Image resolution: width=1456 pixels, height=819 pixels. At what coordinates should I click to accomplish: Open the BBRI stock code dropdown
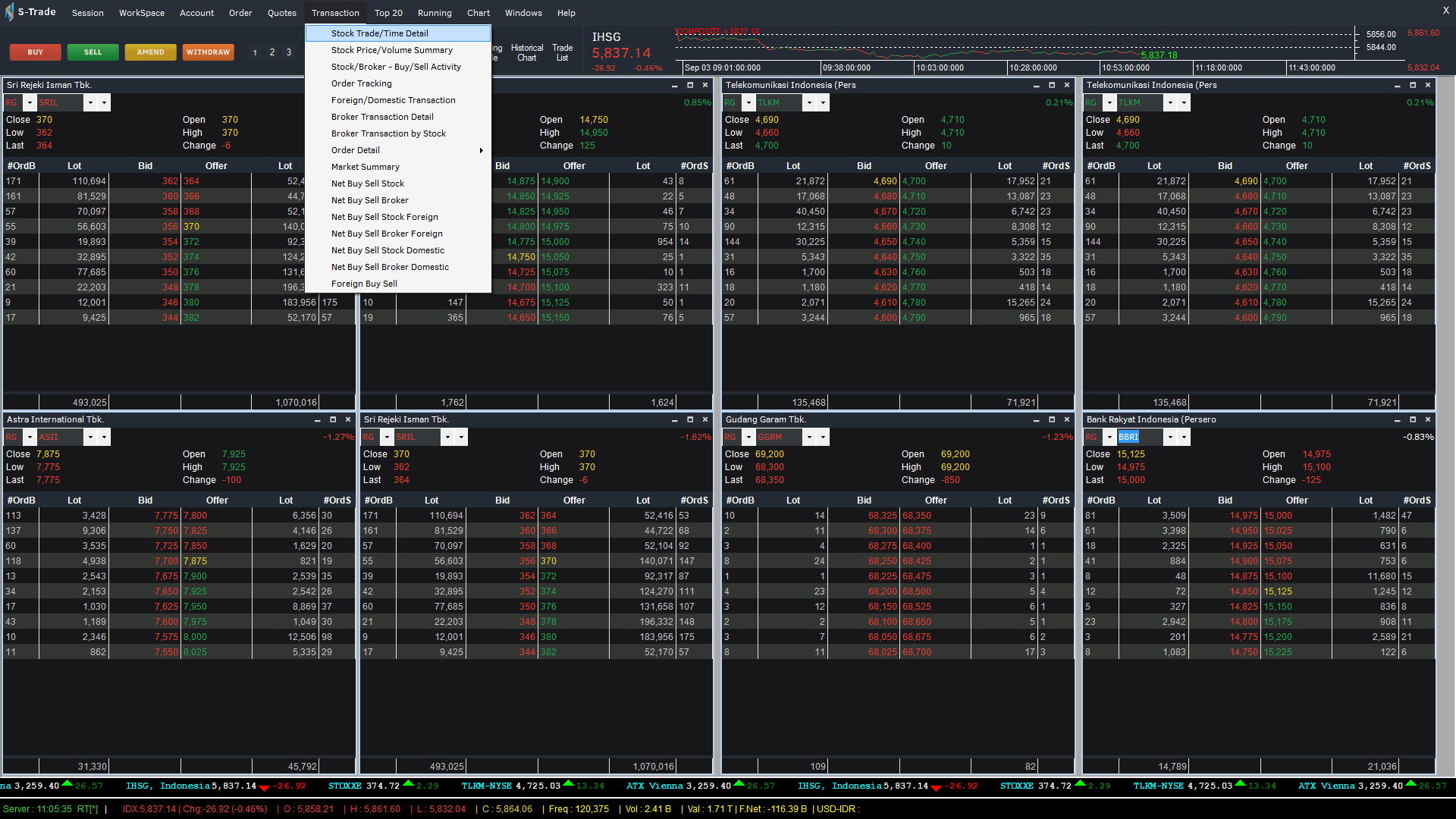1170,437
